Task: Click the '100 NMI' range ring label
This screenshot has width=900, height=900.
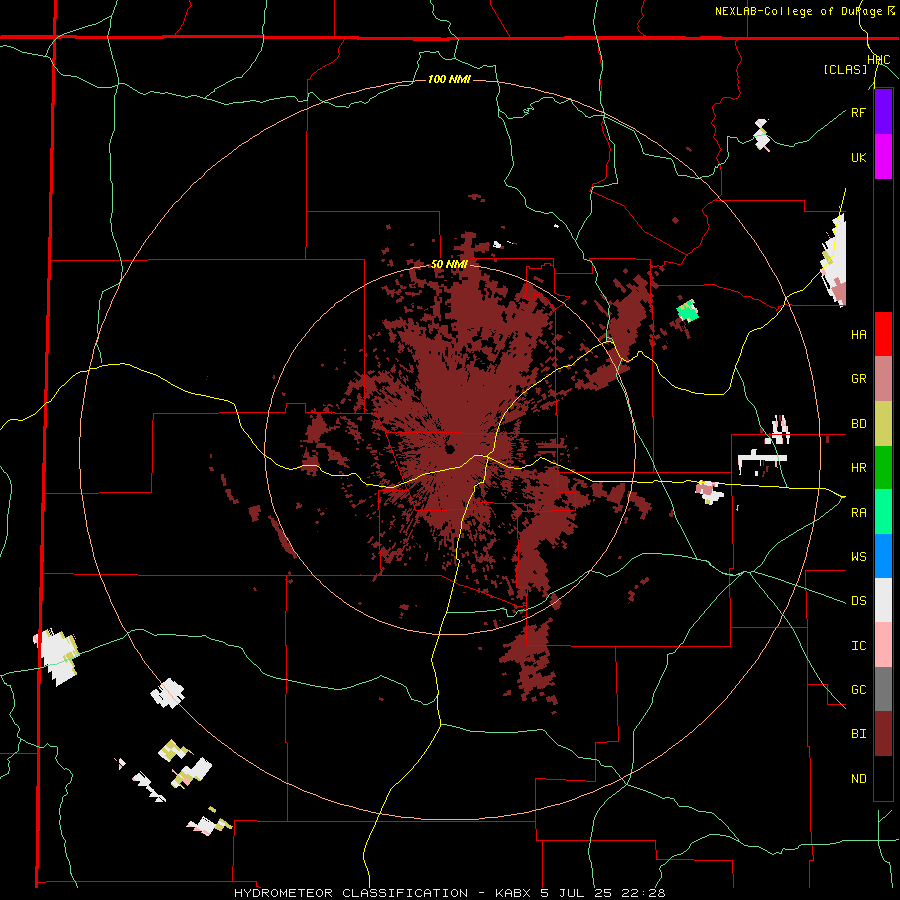Action: 449,79
